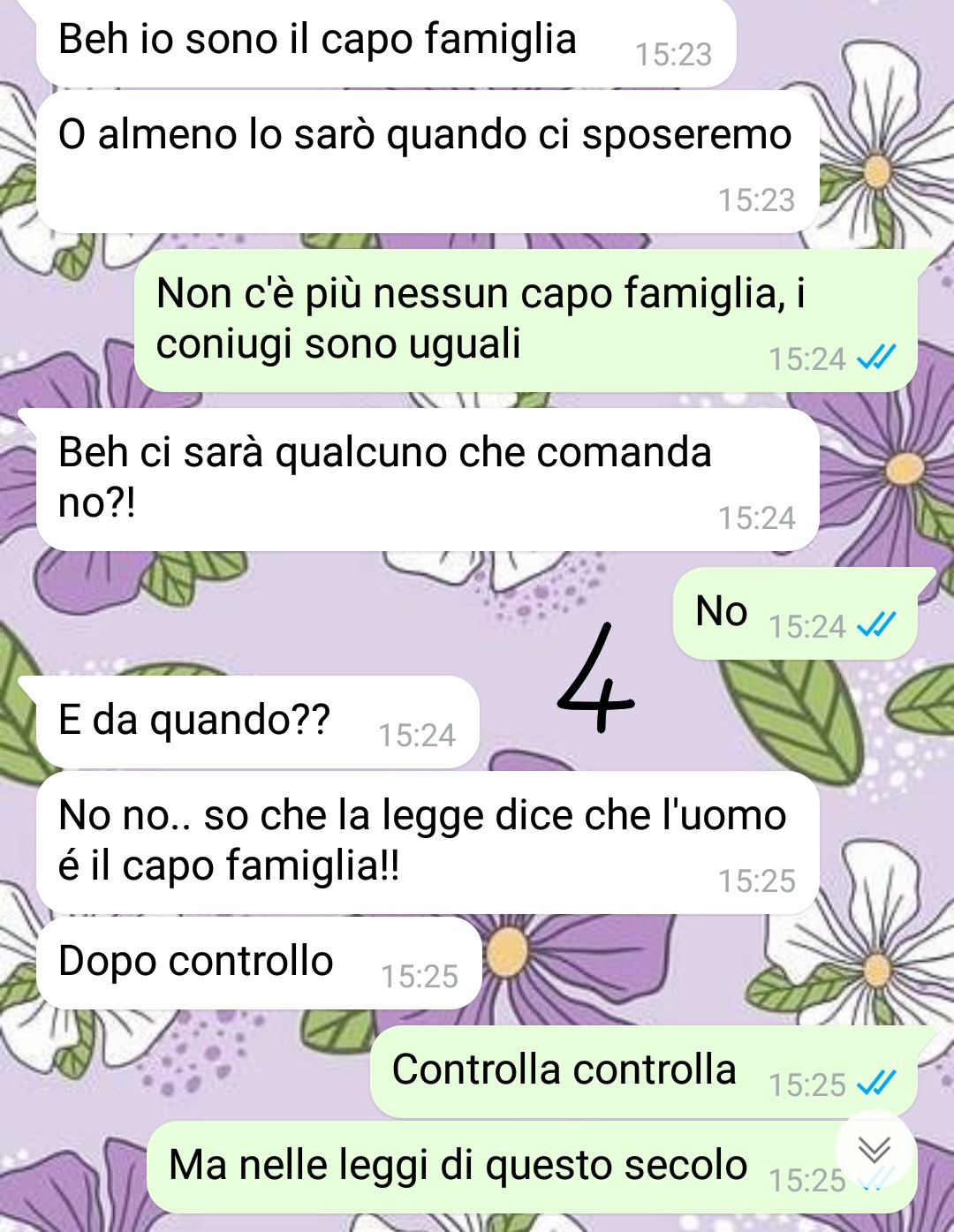Tap 15:25 timestamp on 'Dopo controllo'

(419, 976)
